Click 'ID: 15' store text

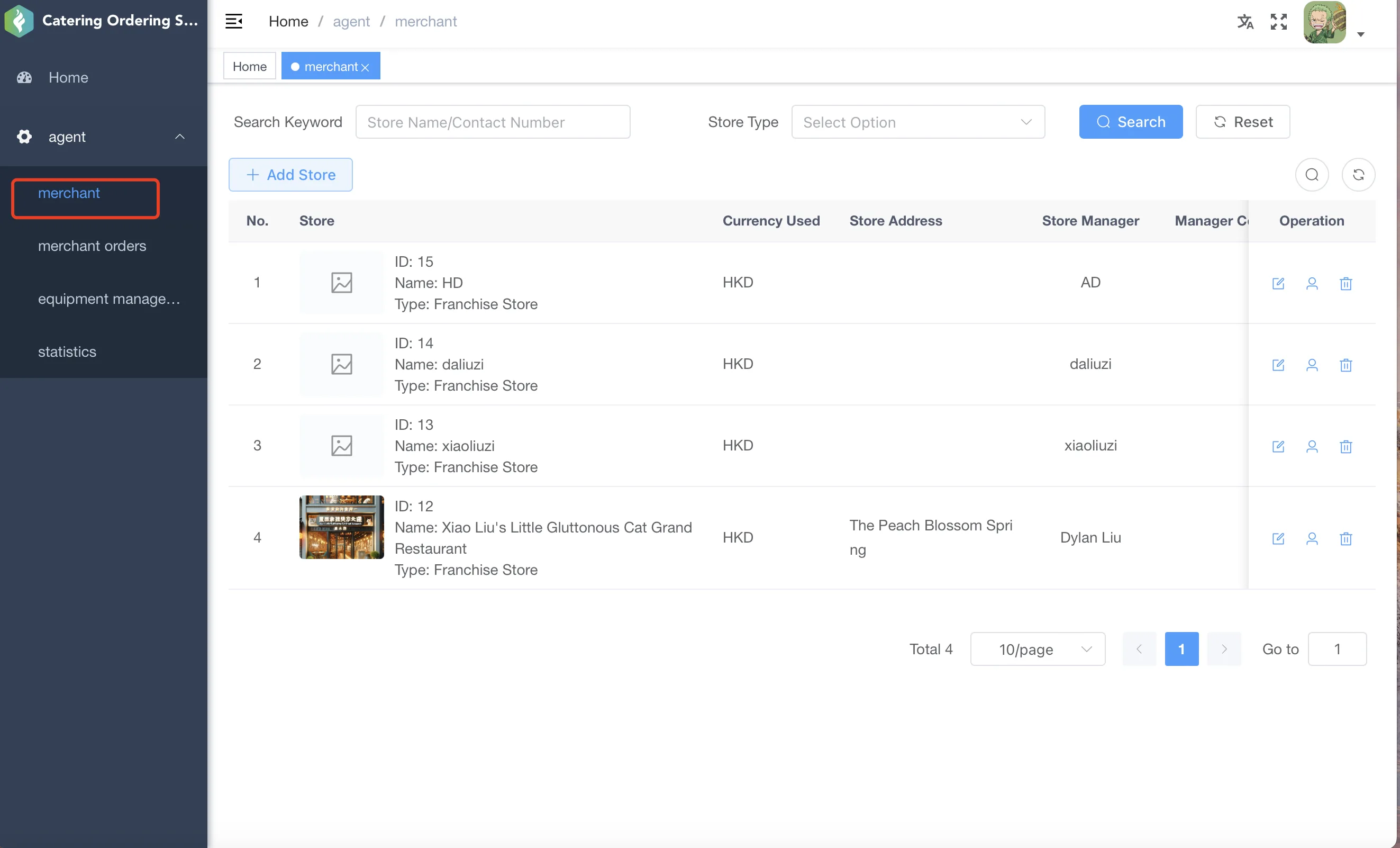[x=414, y=261]
